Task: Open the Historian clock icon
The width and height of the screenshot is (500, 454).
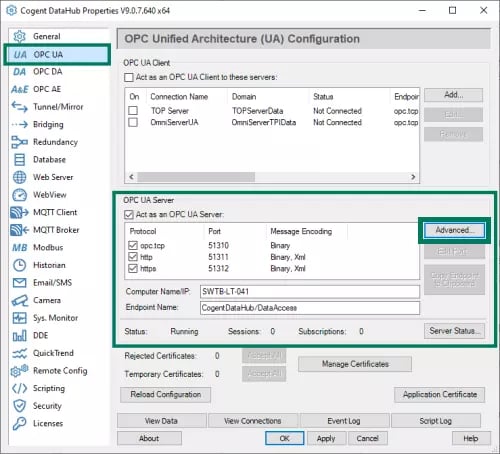Action: tap(19, 265)
